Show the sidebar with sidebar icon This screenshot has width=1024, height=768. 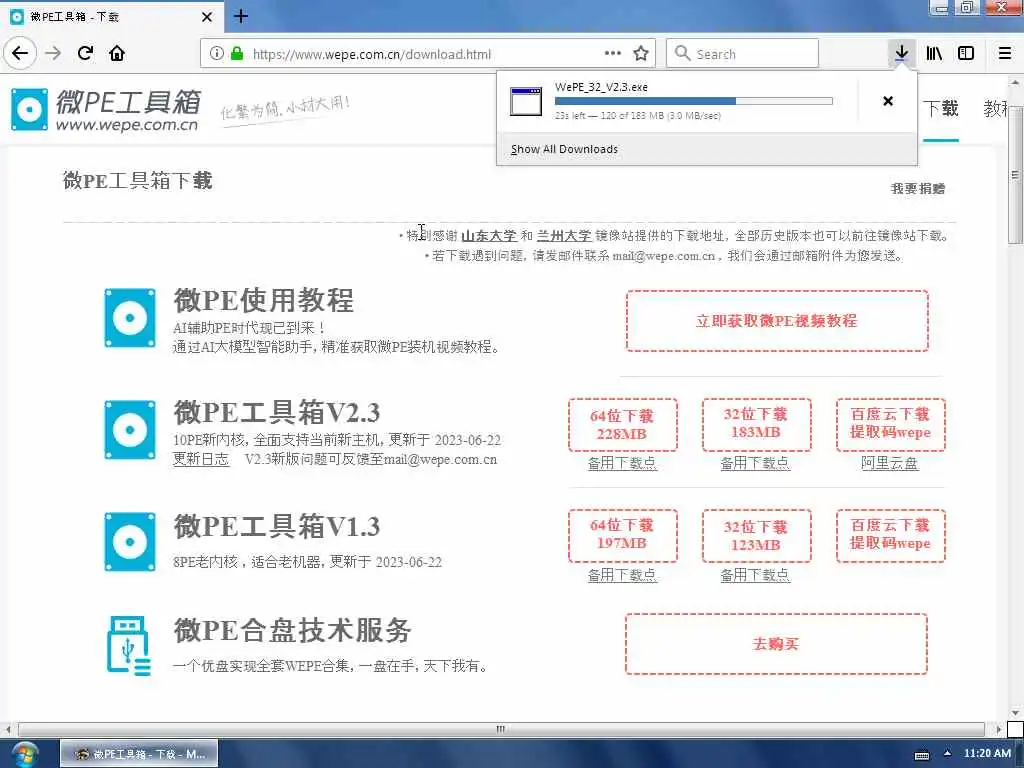pos(966,53)
